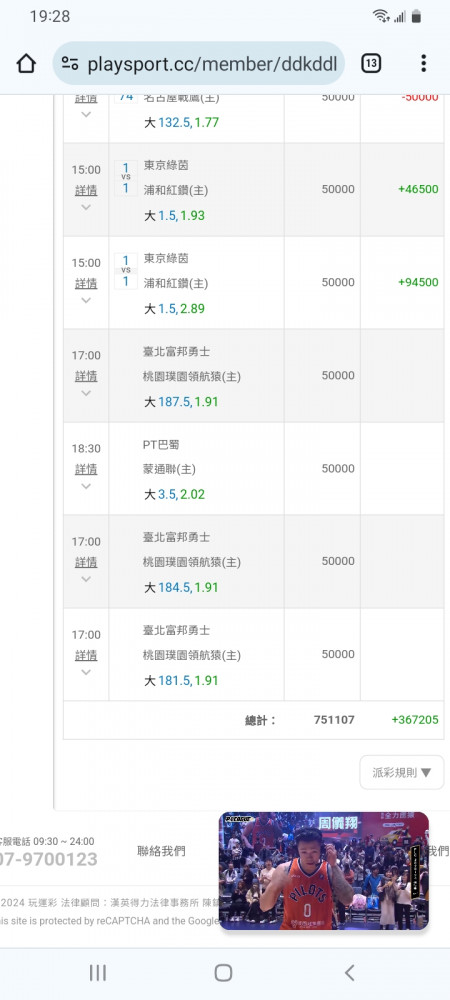The height and width of the screenshot is (1000, 450).
Task: Expand chevron under 187.5 basketball bet row
Action: tap(86, 393)
